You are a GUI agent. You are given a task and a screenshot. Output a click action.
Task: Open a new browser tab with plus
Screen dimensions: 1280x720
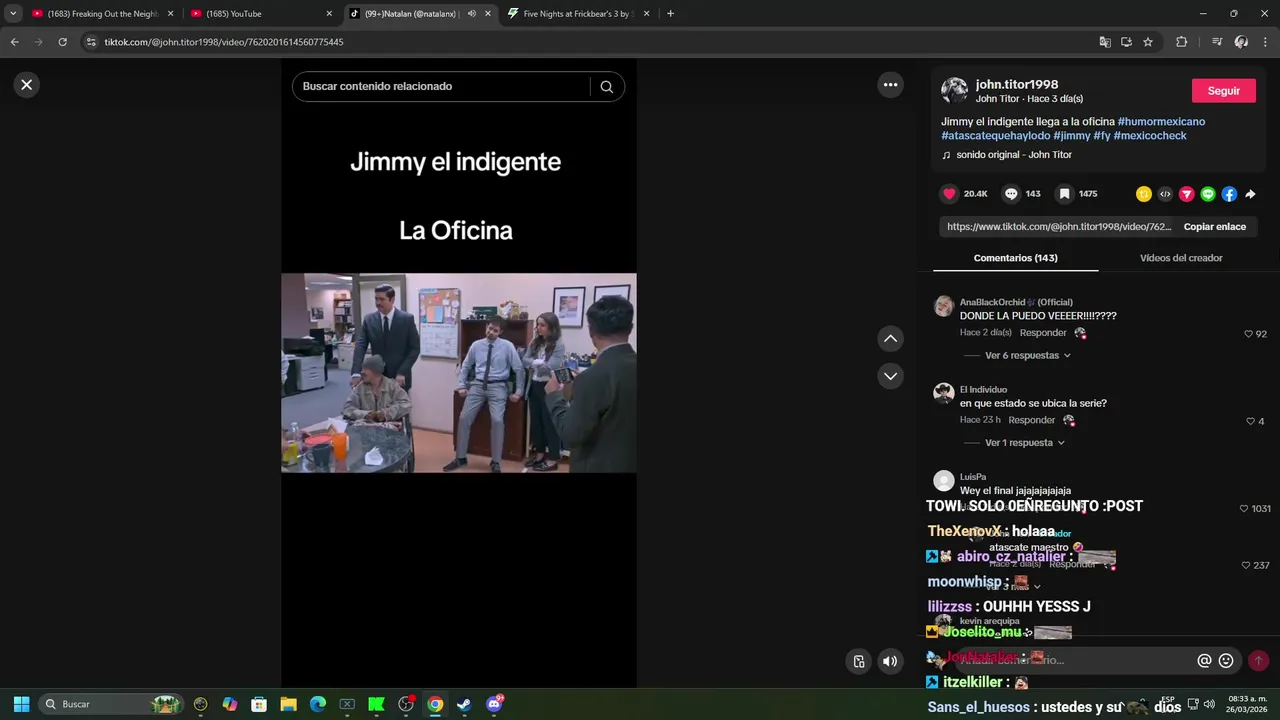tap(670, 14)
